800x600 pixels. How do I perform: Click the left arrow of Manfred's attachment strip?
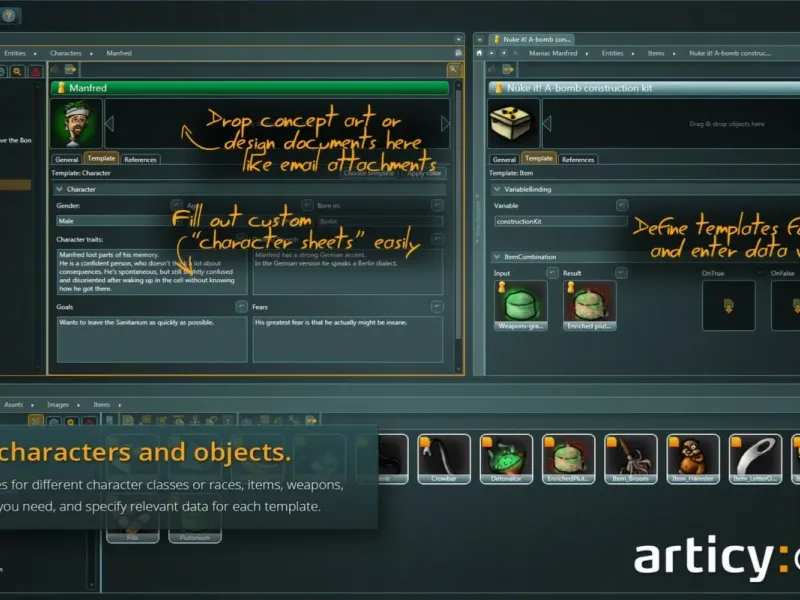109,123
